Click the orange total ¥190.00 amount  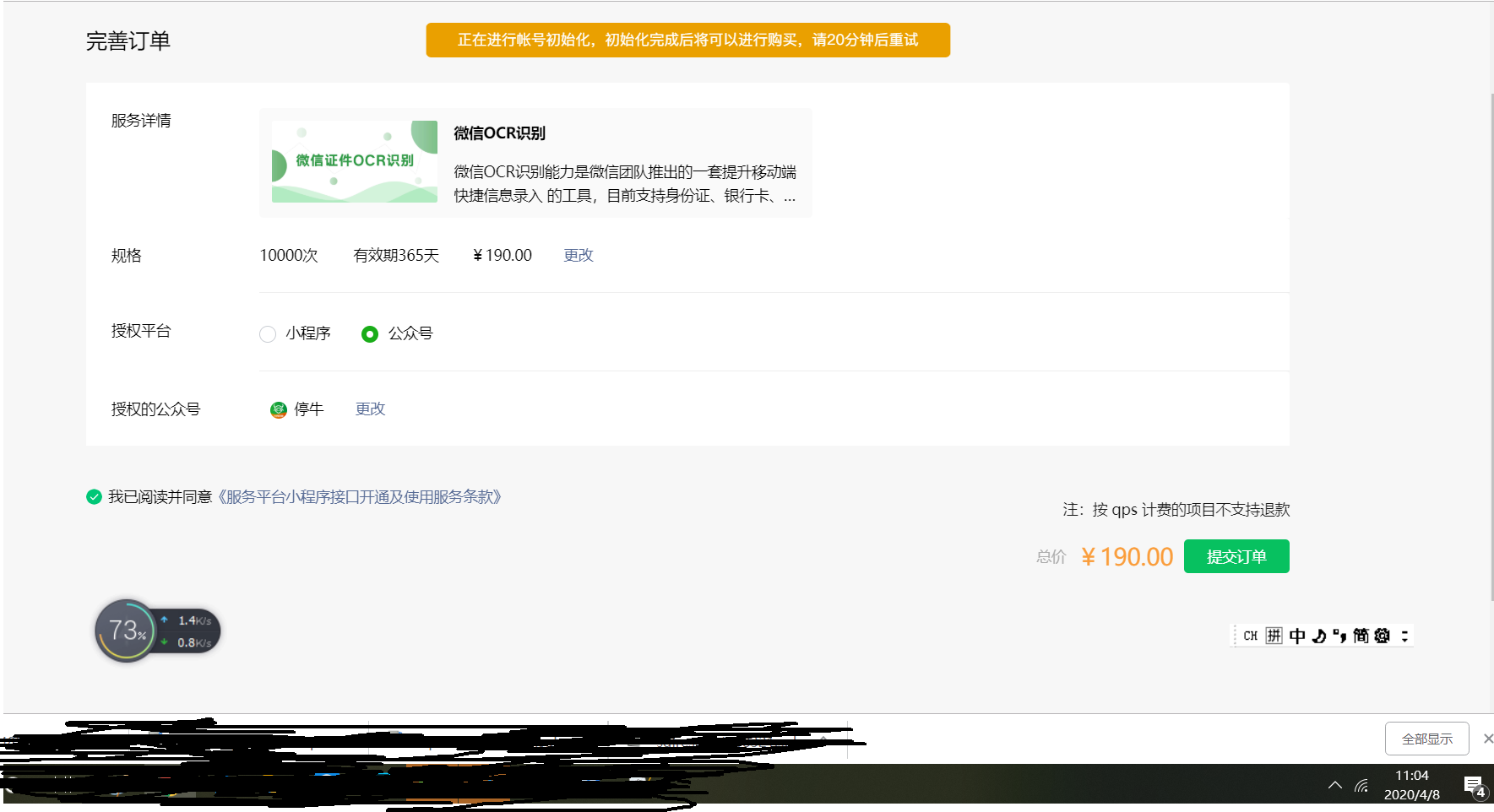(x=1127, y=557)
